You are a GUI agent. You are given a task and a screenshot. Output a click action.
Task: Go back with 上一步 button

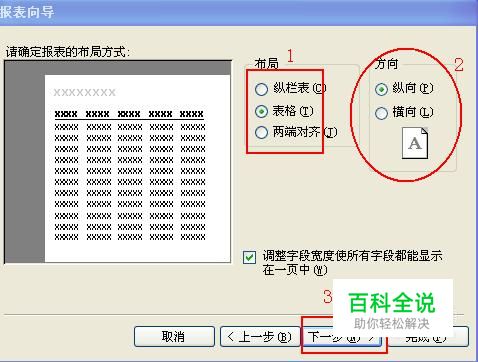(x=260, y=337)
